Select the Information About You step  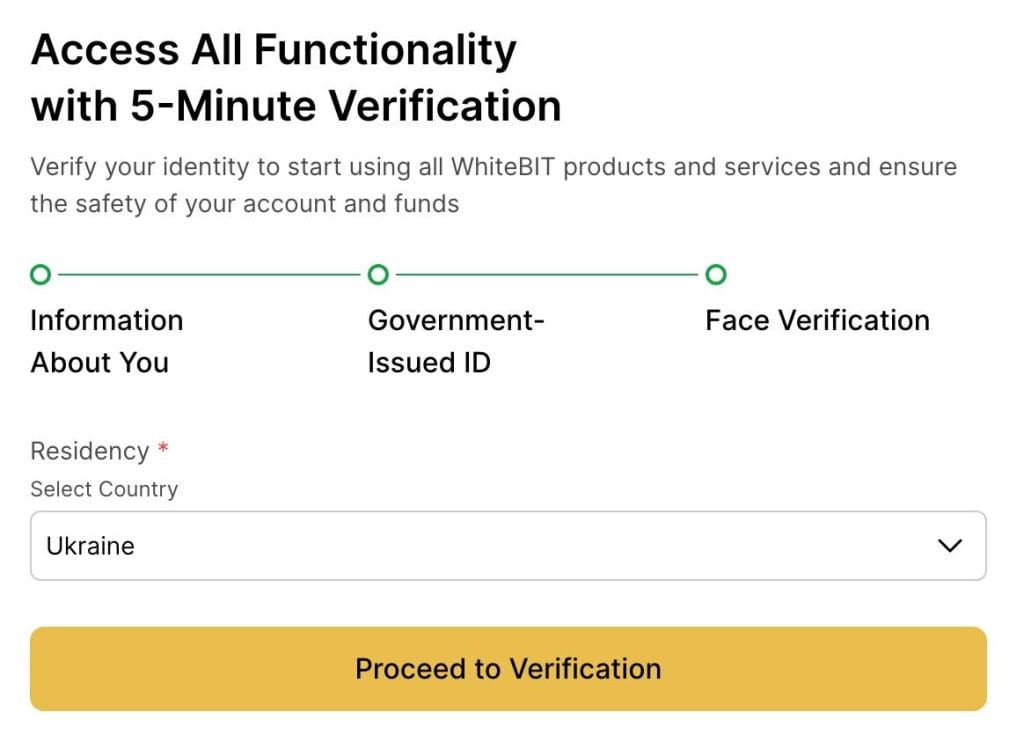(x=107, y=340)
